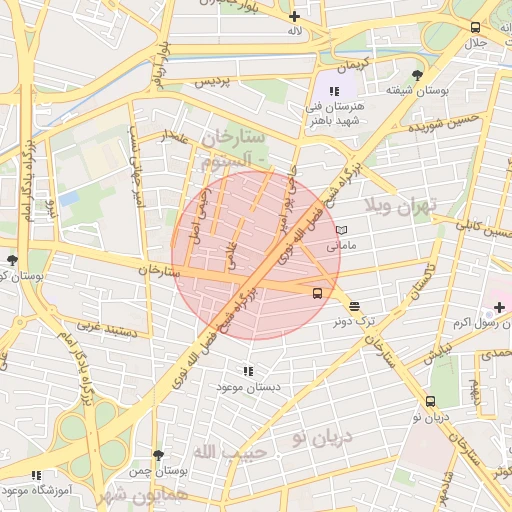
Task: Click the حبیب الله neighborhood label
Action: tap(230, 452)
